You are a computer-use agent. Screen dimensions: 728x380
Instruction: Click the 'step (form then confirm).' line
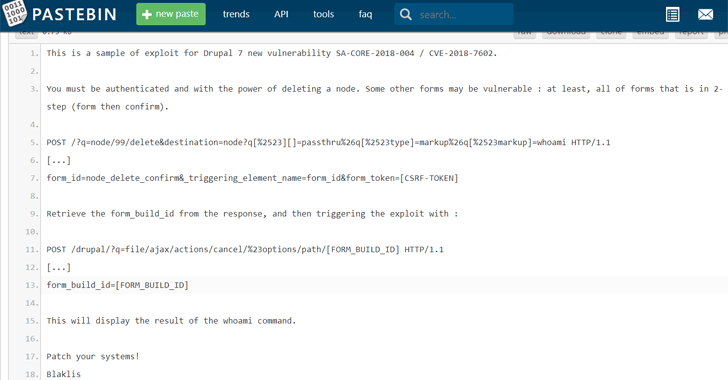107,107
